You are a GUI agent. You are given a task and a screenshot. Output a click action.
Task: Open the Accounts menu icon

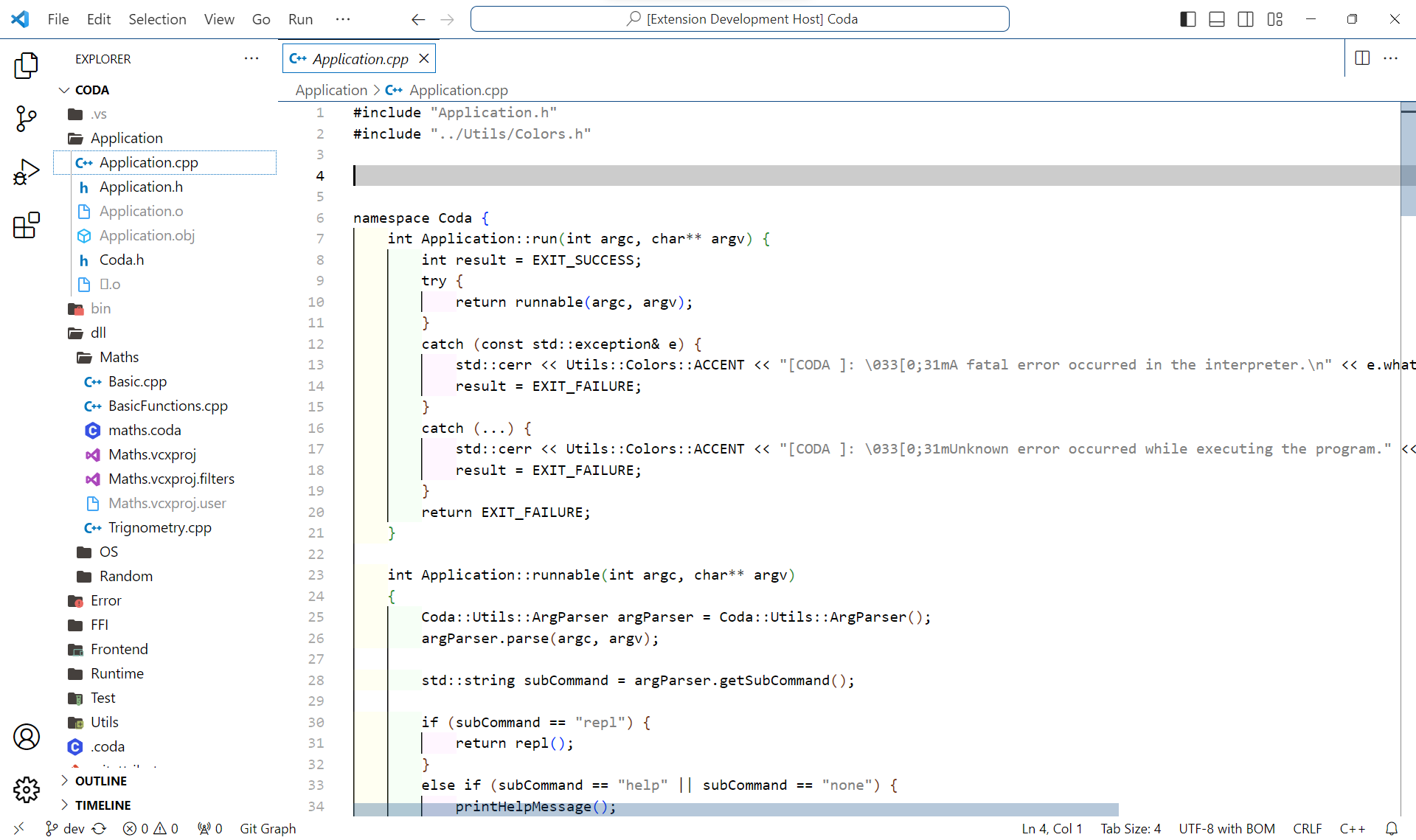tap(27, 737)
